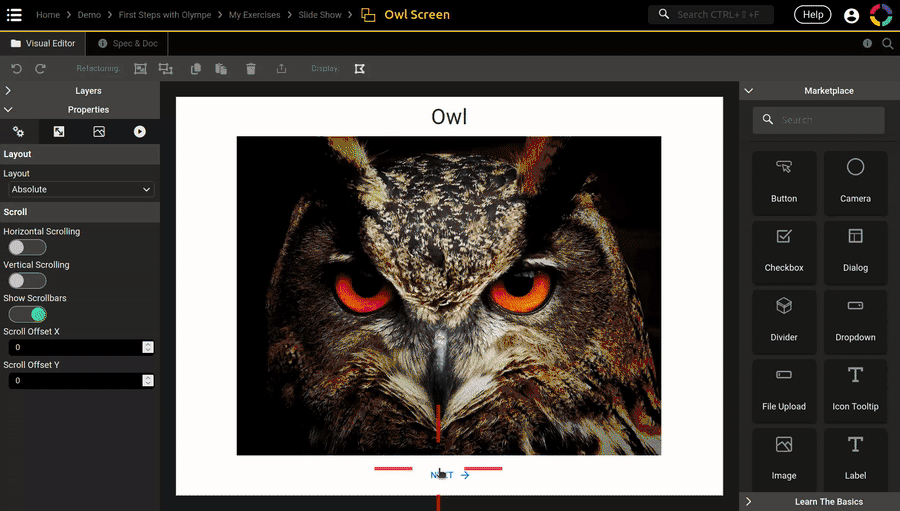The width and height of the screenshot is (900, 511).
Task: Add a Camera component from Marketplace
Action: coord(855,182)
